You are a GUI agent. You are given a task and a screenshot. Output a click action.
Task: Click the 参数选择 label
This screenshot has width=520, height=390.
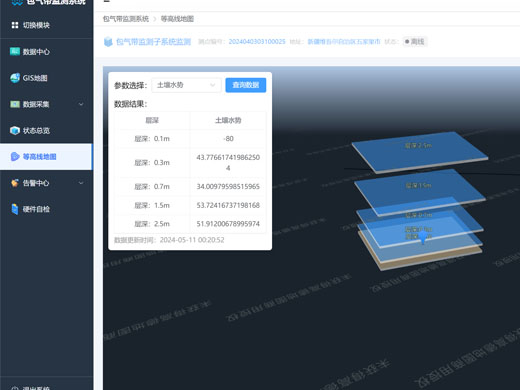(130, 86)
